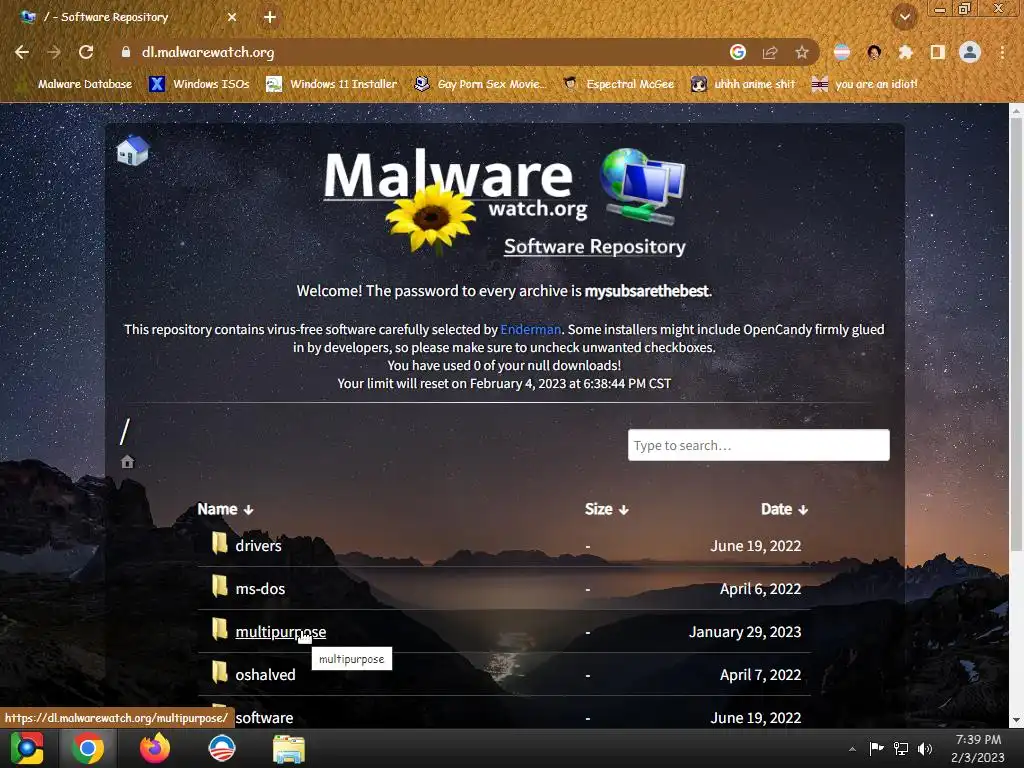
Task: Open File Explorer from the taskbar
Action: pyautogui.click(x=288, y=748)
